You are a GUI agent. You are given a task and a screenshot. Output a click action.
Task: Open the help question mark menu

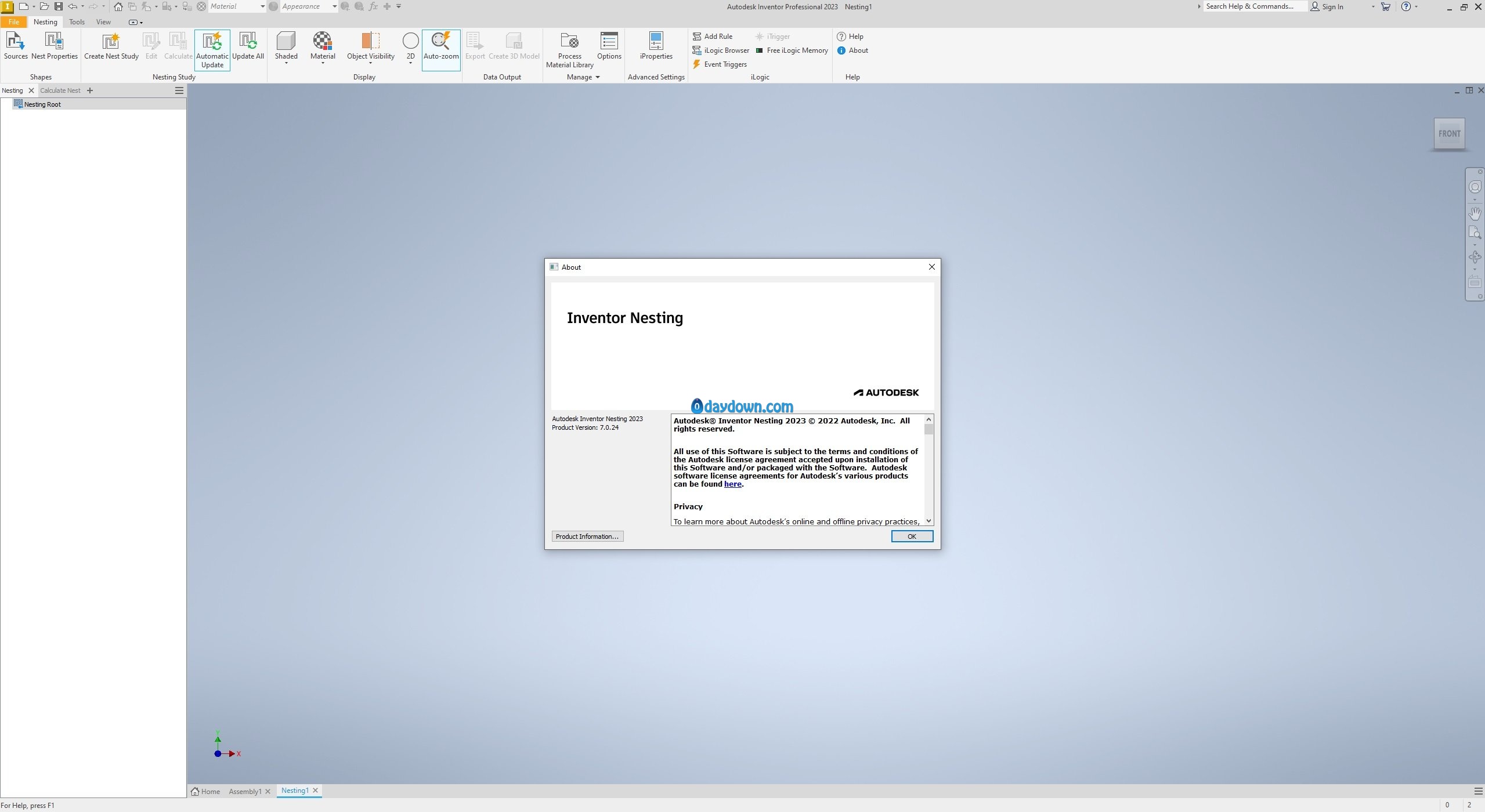[1406, 6]
